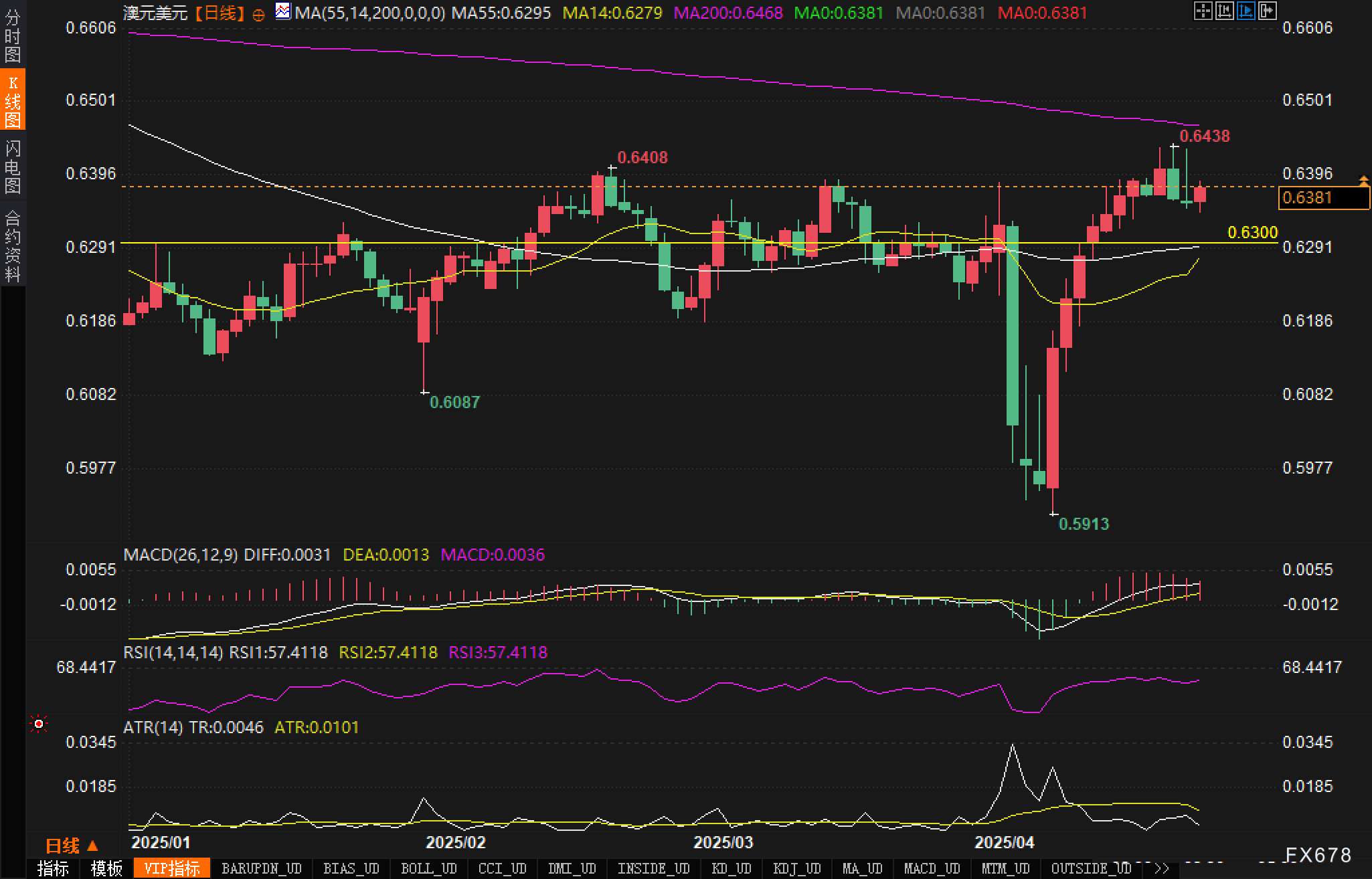The width and height of the screenshot is (1372, 879).
Task: Toggle the blue highlighted chart-axis icon
Action: click(x=1246, y=11)
